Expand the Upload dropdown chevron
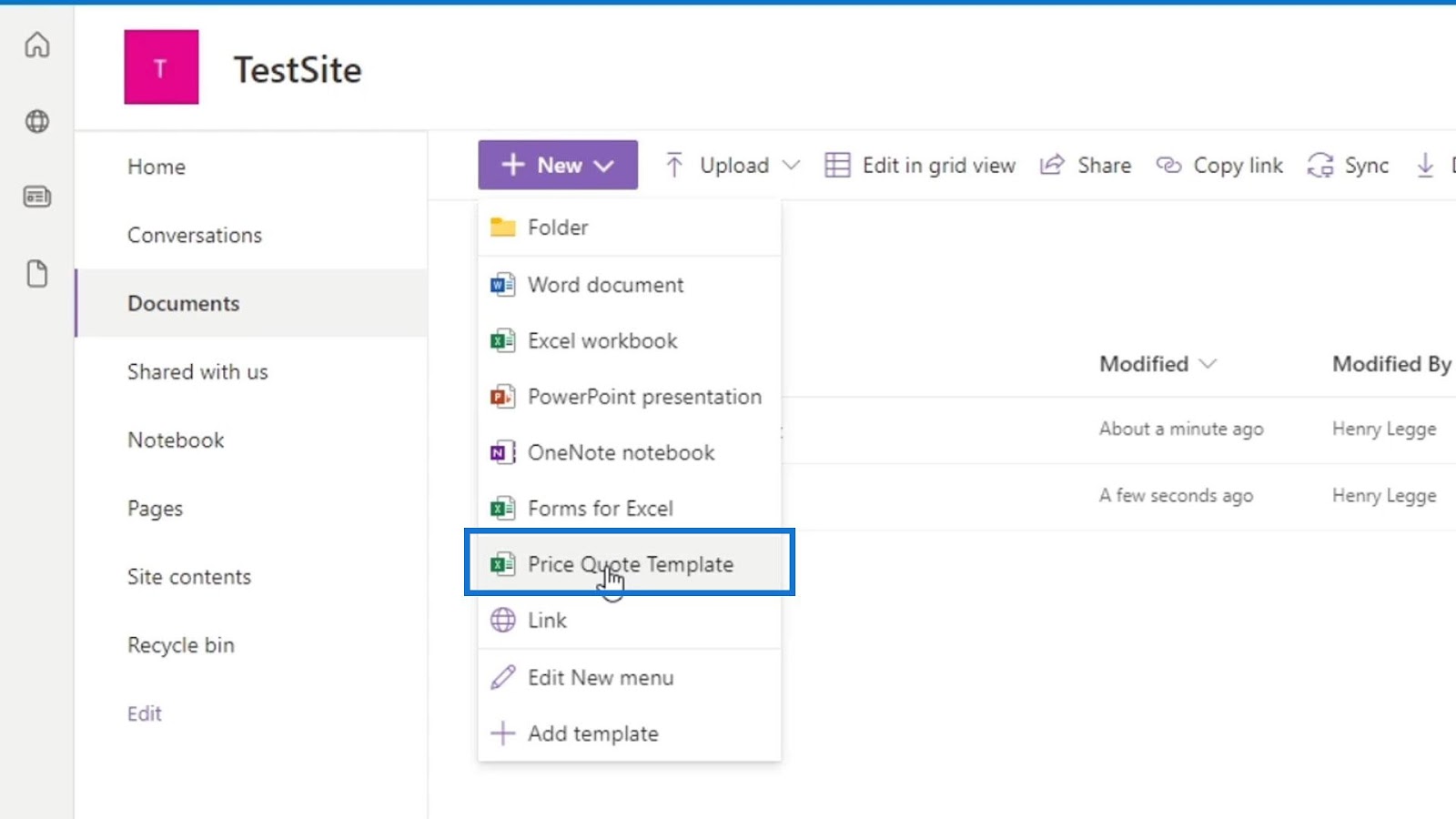1456x819 pixels. (791, 166)
